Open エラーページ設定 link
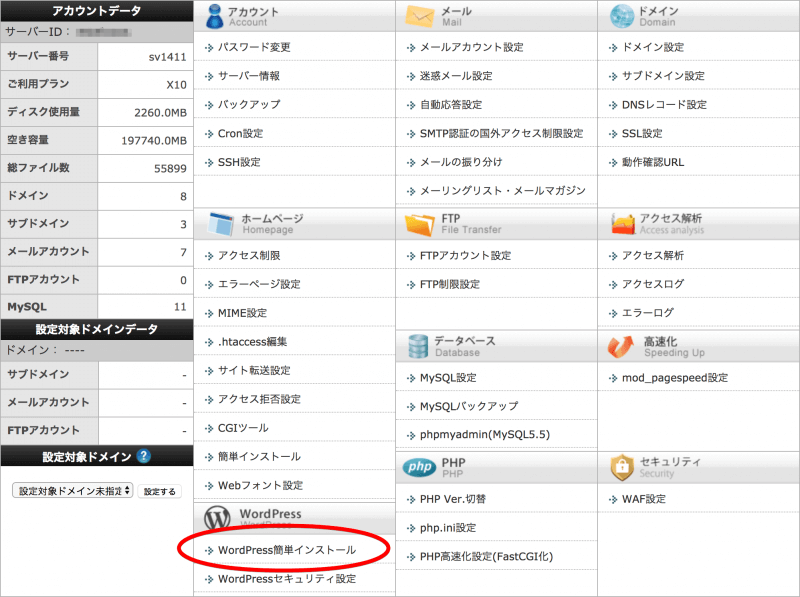 coord(259,284)
